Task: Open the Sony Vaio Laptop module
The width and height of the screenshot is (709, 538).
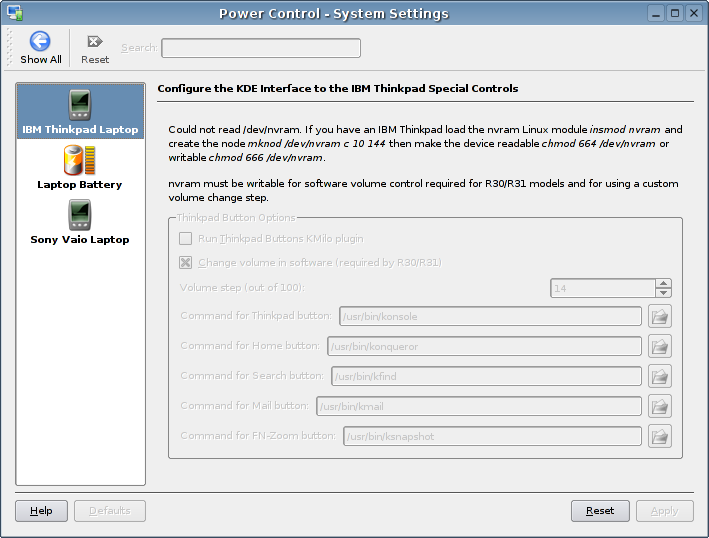Action: 80,222
